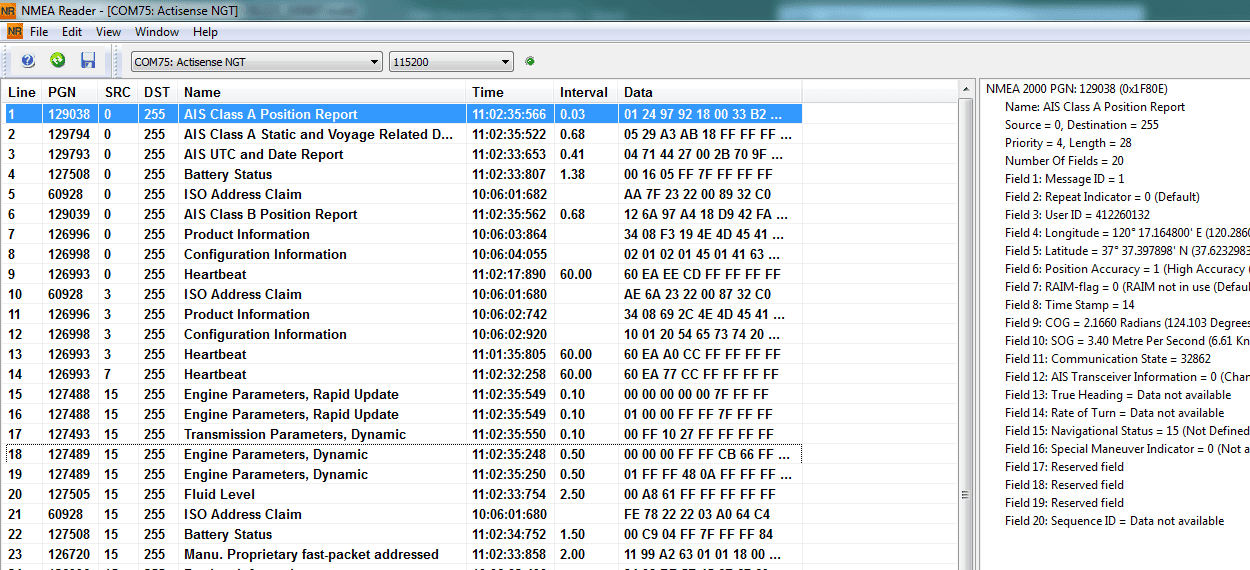This screenshot has height=570, width=1250.
Task: Select Battery Status row on line 4
Action: 402,174
